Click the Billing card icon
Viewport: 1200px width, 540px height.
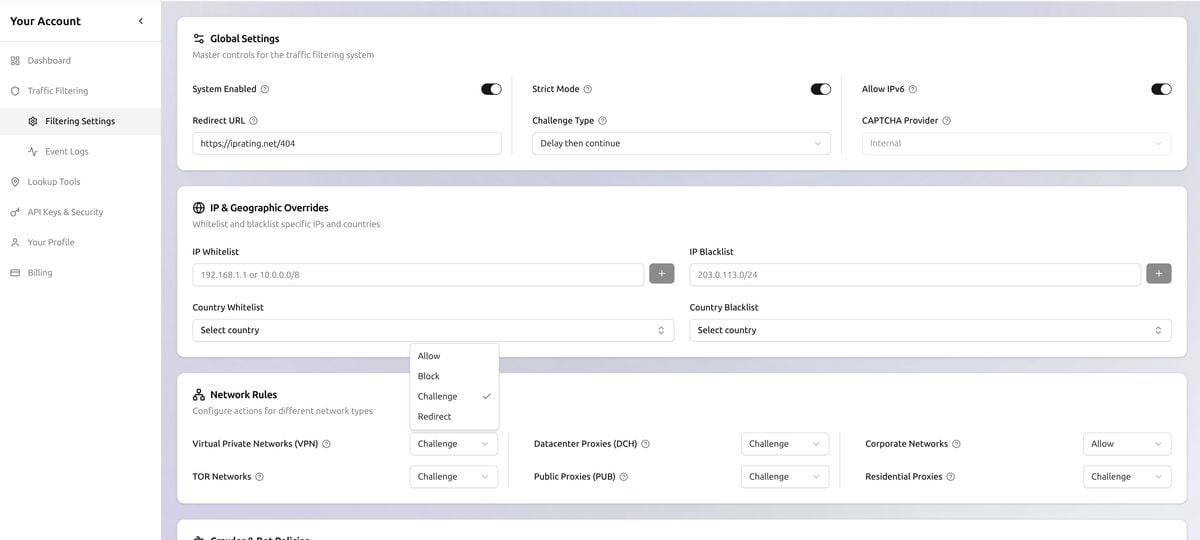15,273
